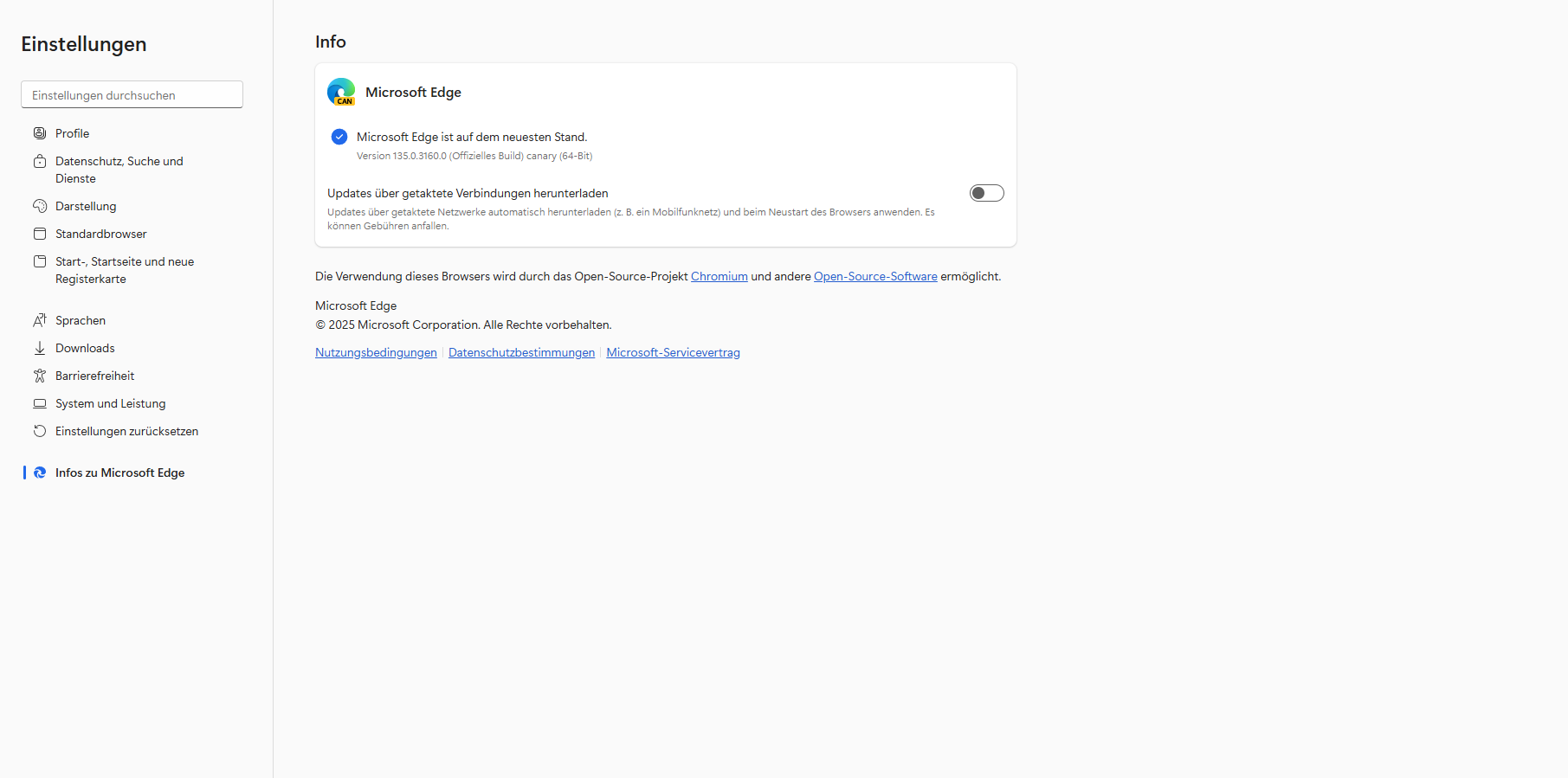Open the Open-Source-Software link
Image resolution: width=1568 pixels, height=778 pixels.
pyautogui.click(x=874, y=277)
